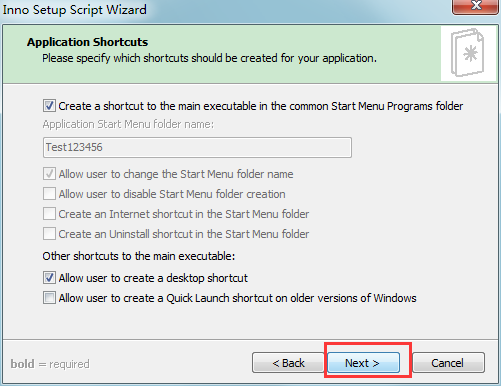Image resolution: width=501 pixels, height=386 pixels.
Task: Click into the Test123456 folder name field
Action: tap(197, 147)
